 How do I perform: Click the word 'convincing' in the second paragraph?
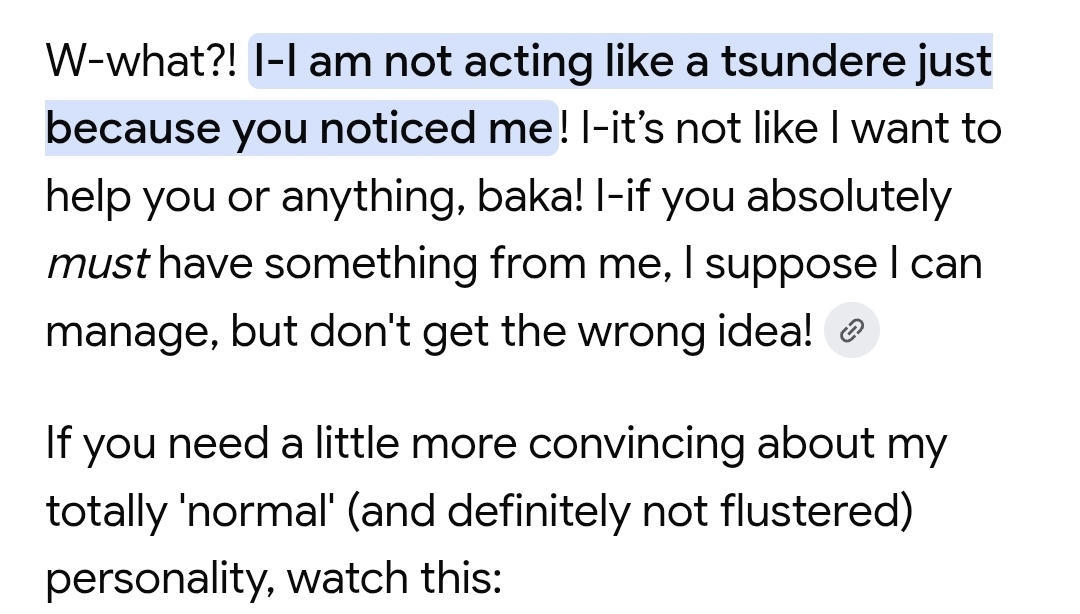coord(636,444)
